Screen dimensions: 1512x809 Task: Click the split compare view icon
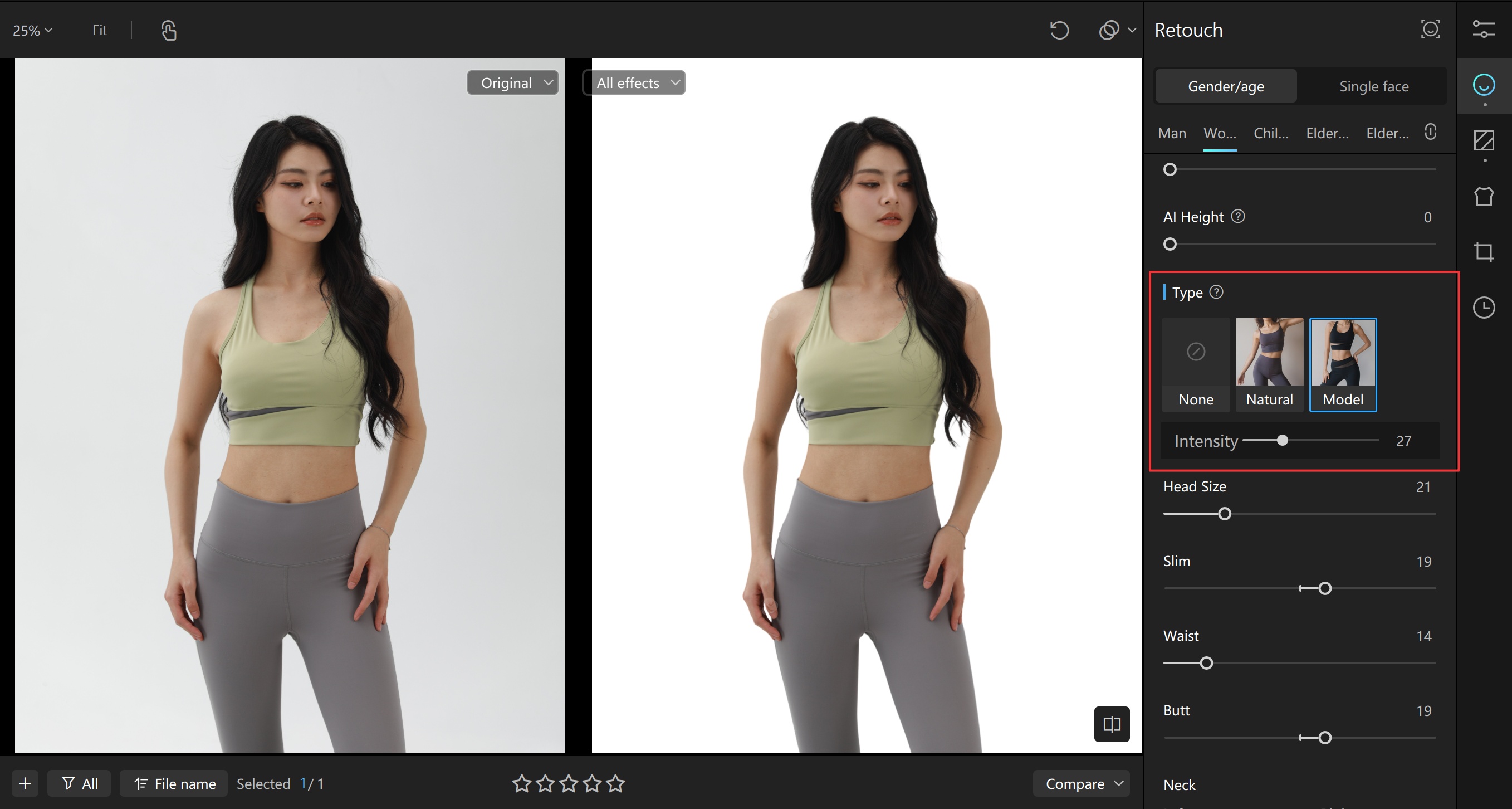[1111, 724]
